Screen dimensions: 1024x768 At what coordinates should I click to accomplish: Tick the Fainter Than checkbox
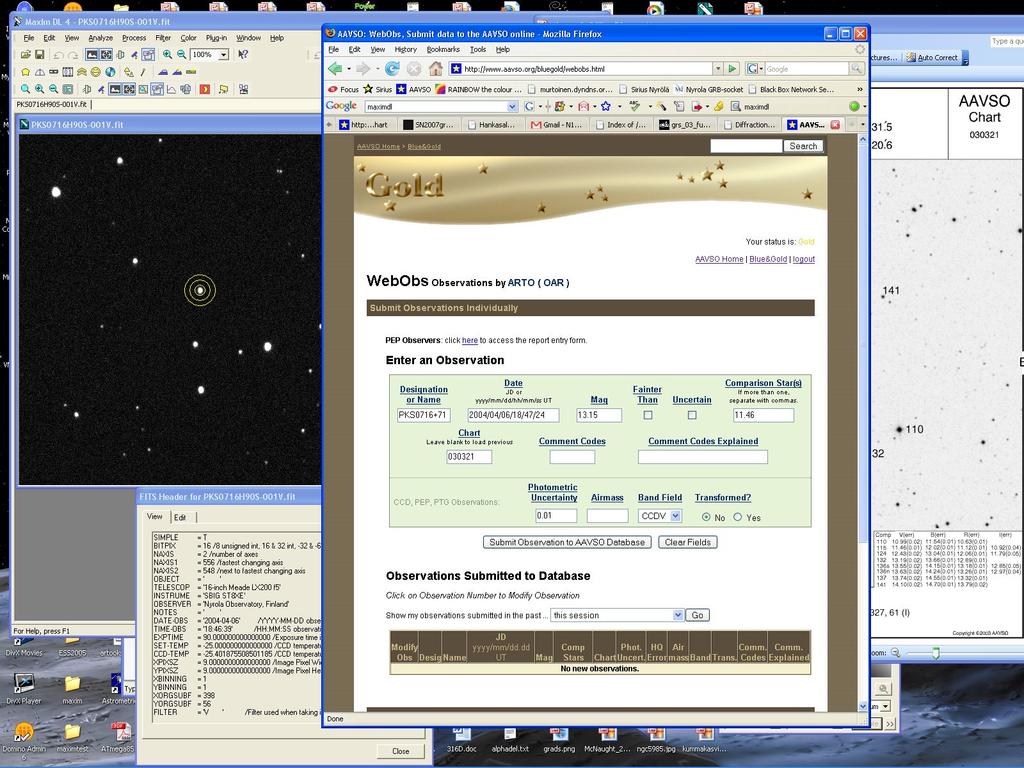pos(648,415)
